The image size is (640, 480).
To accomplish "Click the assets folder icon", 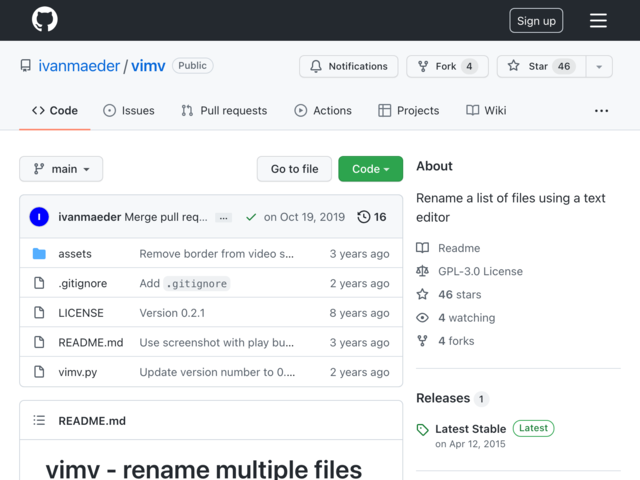I will click(39, 253).
